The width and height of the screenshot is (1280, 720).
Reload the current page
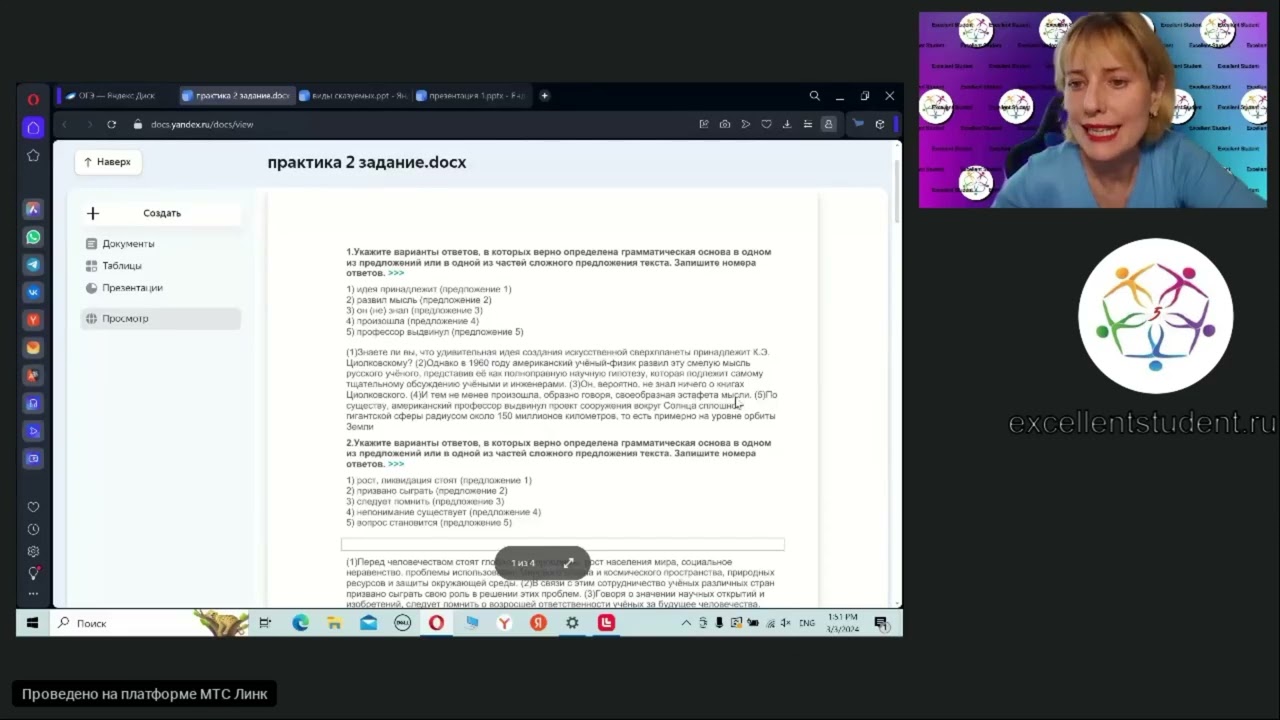[x=111, y=124]
